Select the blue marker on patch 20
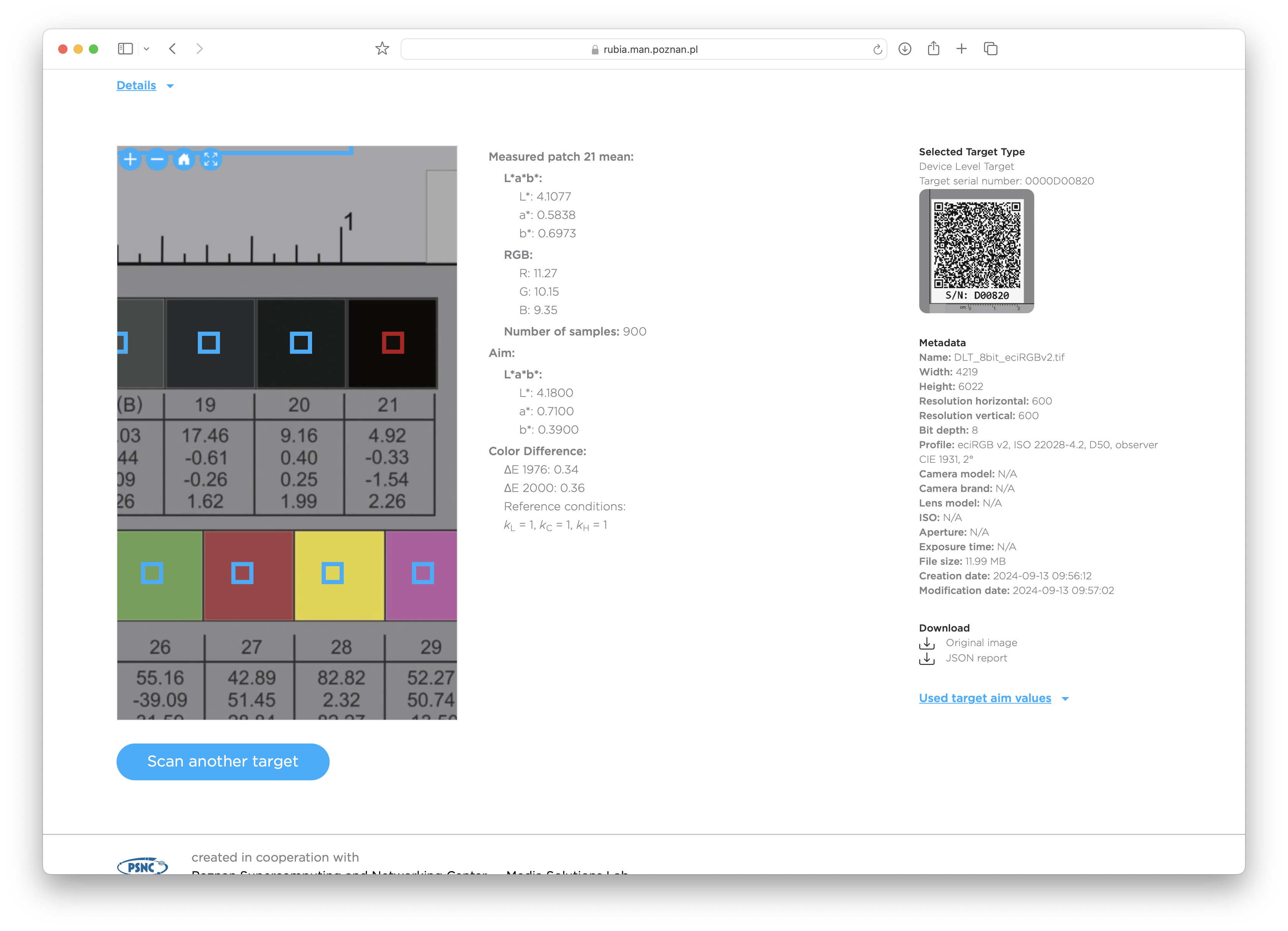The width and height of the screenshot is (1288, 931). tap(301, 343)
